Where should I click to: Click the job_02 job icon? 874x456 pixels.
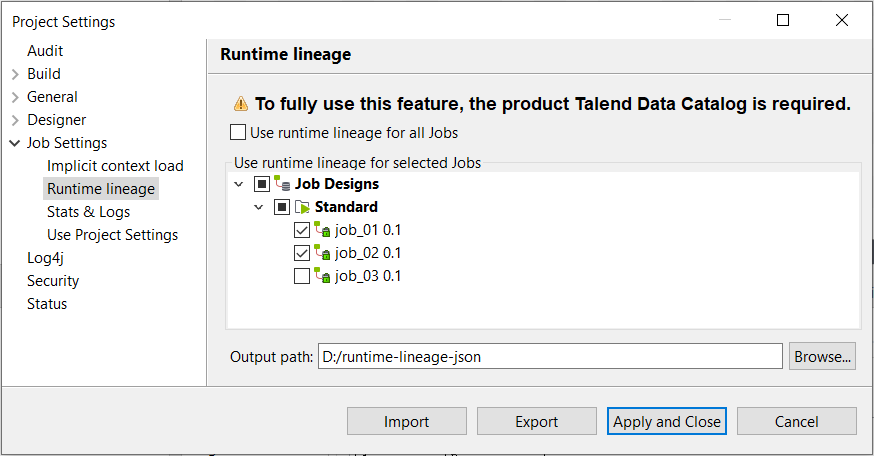click(x=322, y=253)
